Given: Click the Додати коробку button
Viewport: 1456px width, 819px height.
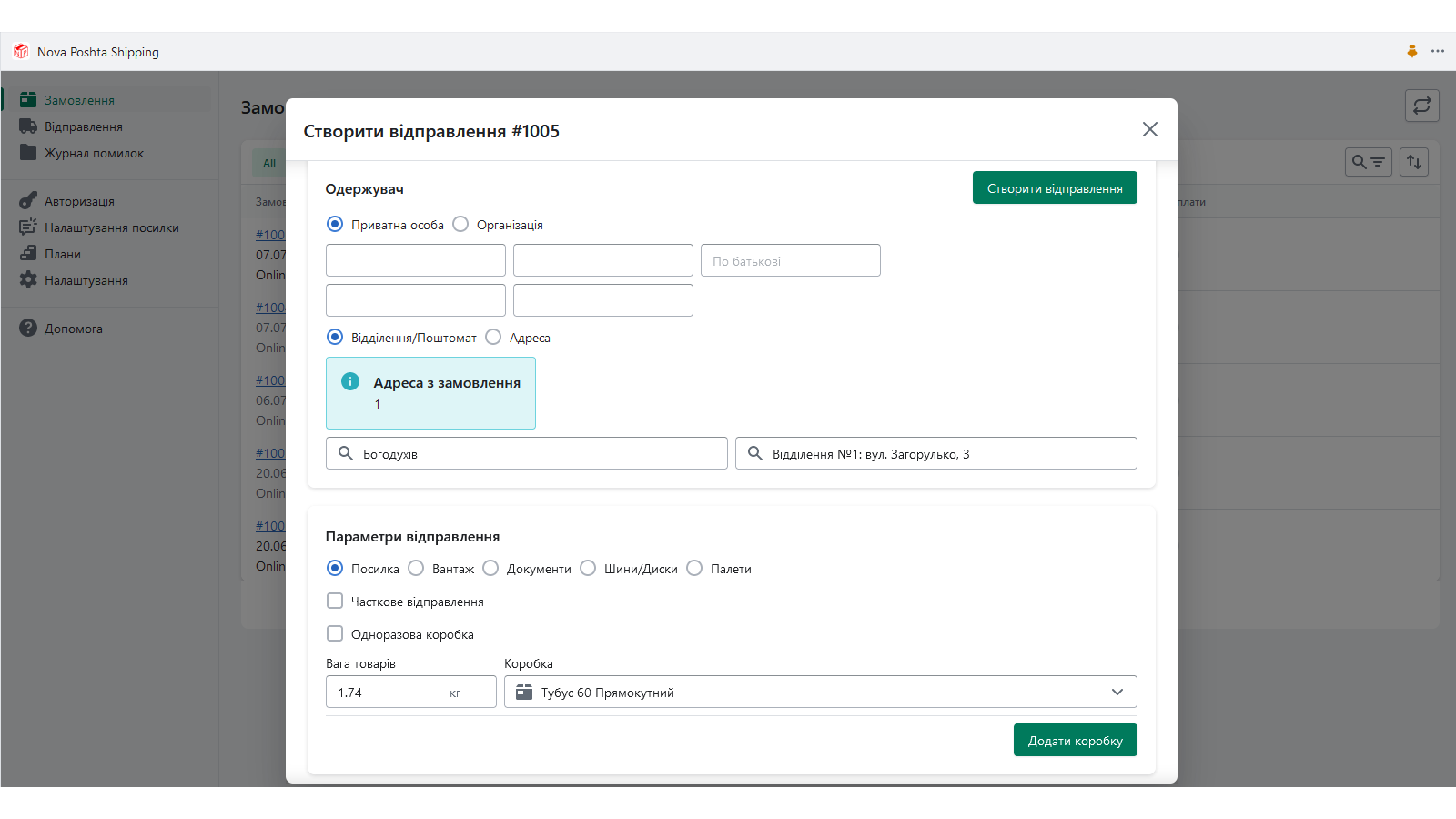Looking at the screenshot, I should pos(1075,741).
